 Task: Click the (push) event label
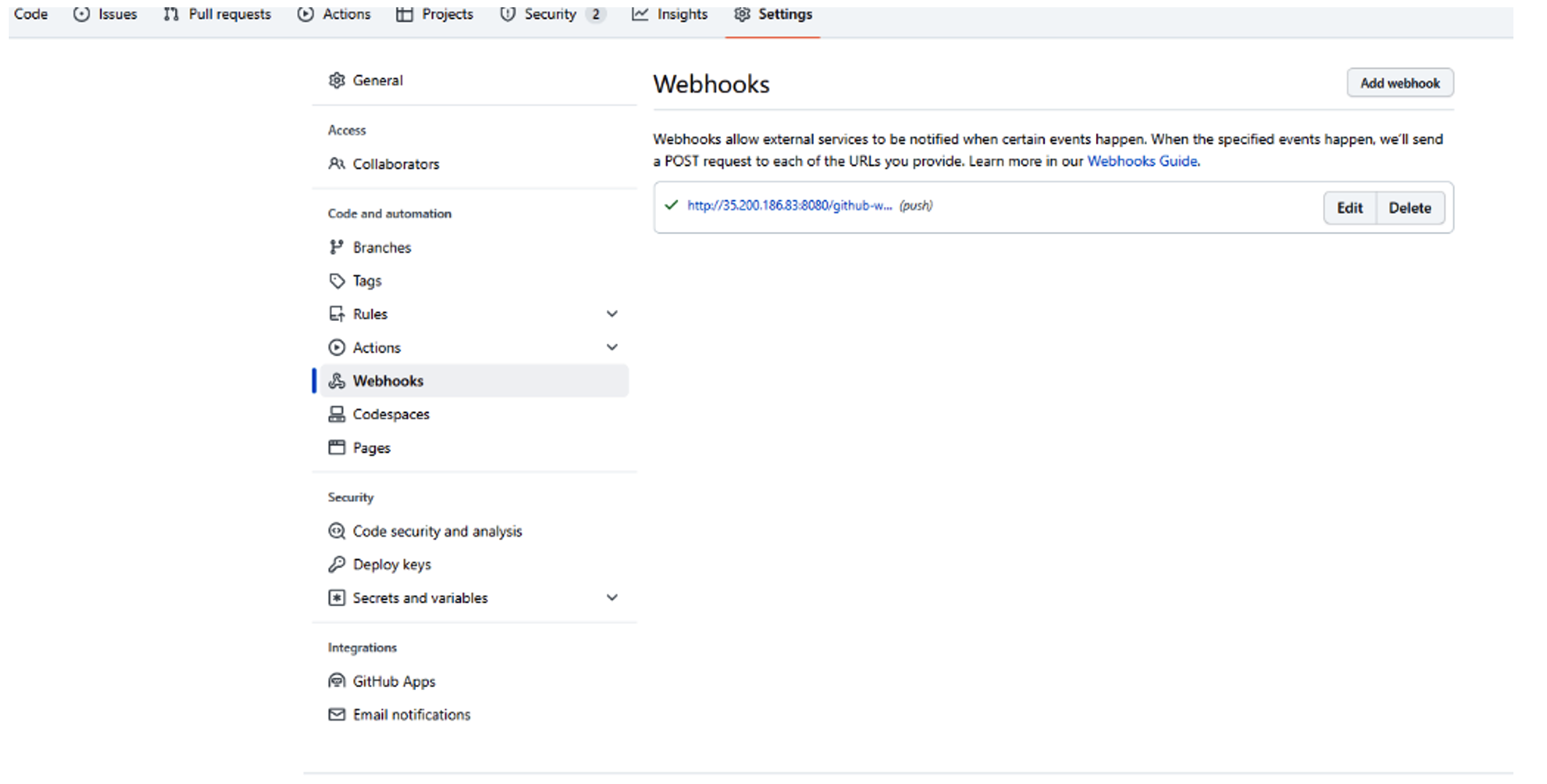pyautogui.click(x=916, y=206)
